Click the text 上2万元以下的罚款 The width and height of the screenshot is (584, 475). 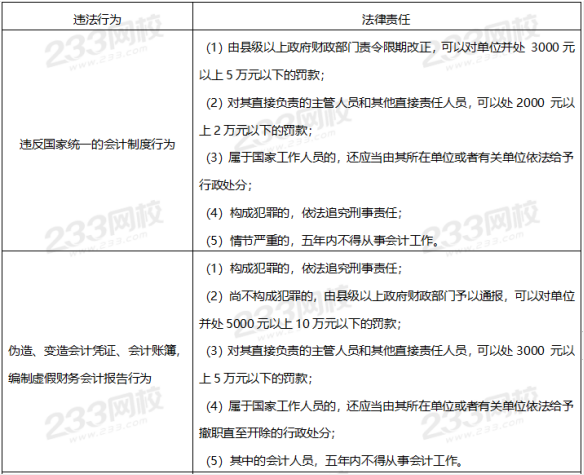click(x=256, y=130)
